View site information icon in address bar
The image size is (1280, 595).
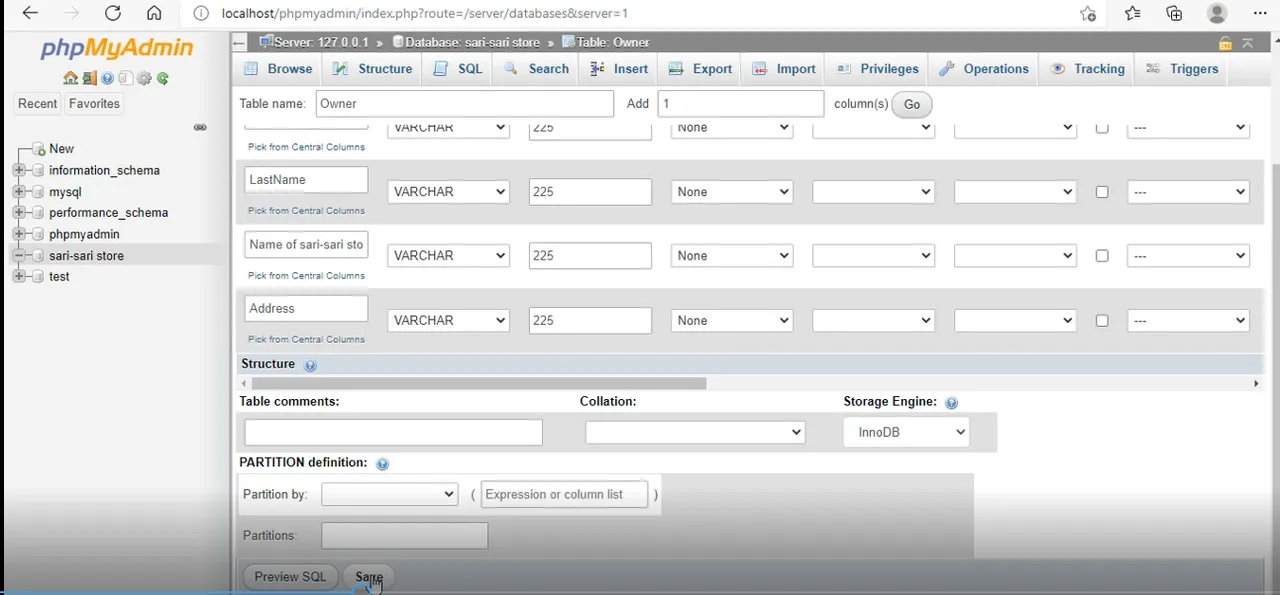point(201,14)
